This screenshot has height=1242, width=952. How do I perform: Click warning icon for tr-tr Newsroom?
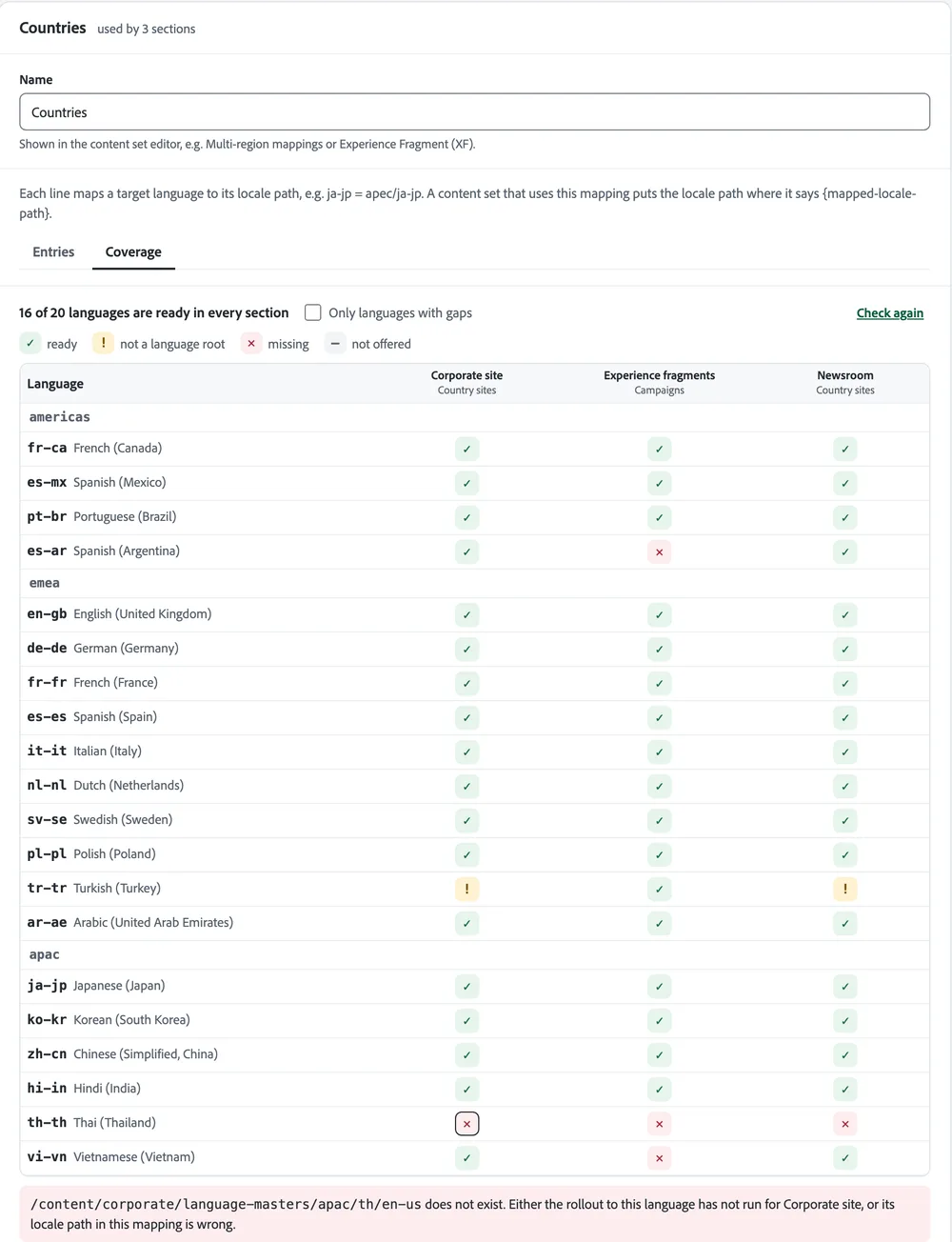[845, 889]
